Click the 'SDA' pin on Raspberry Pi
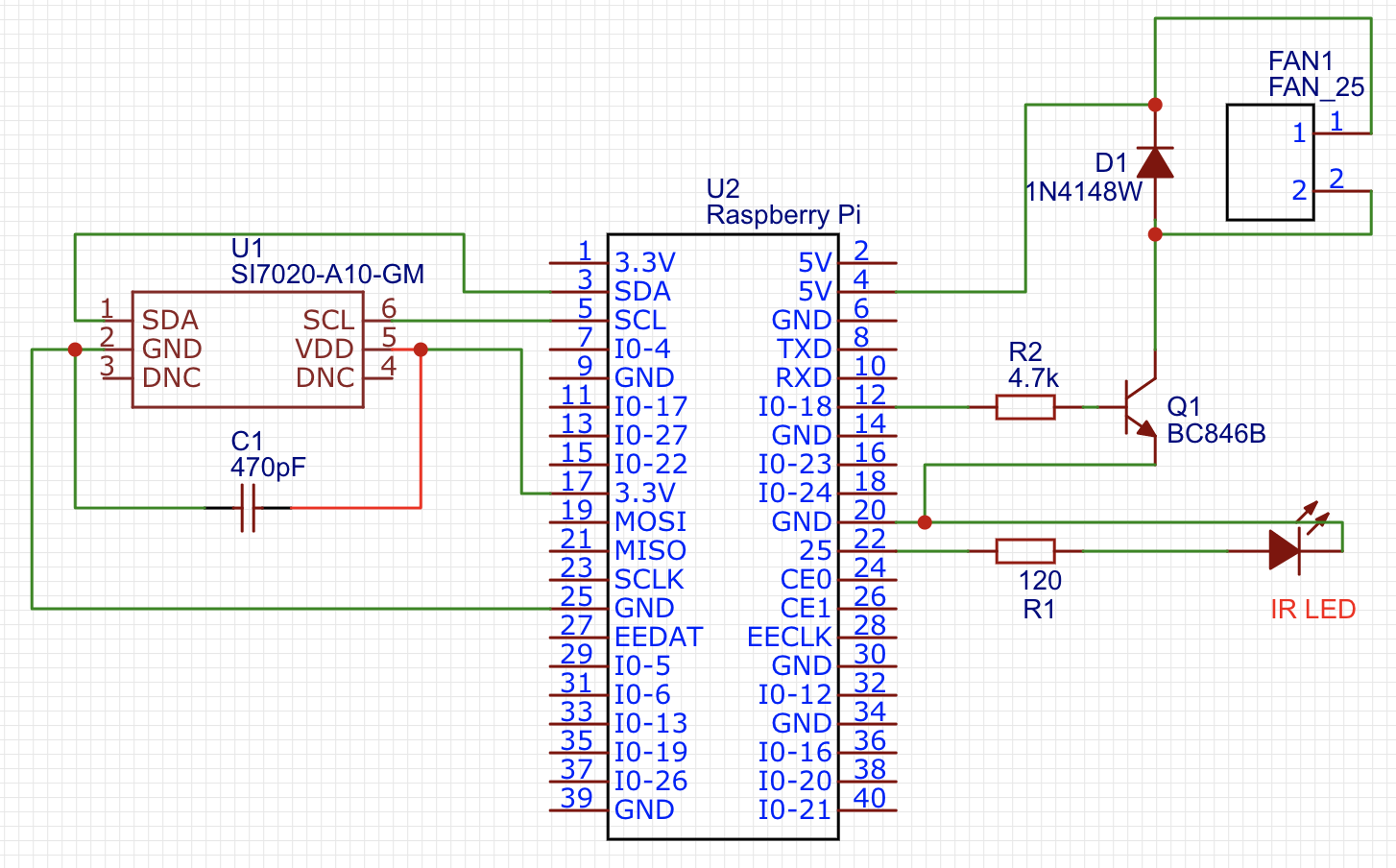Viewport: 1396px width, 868px height. (x=642, y=292)
